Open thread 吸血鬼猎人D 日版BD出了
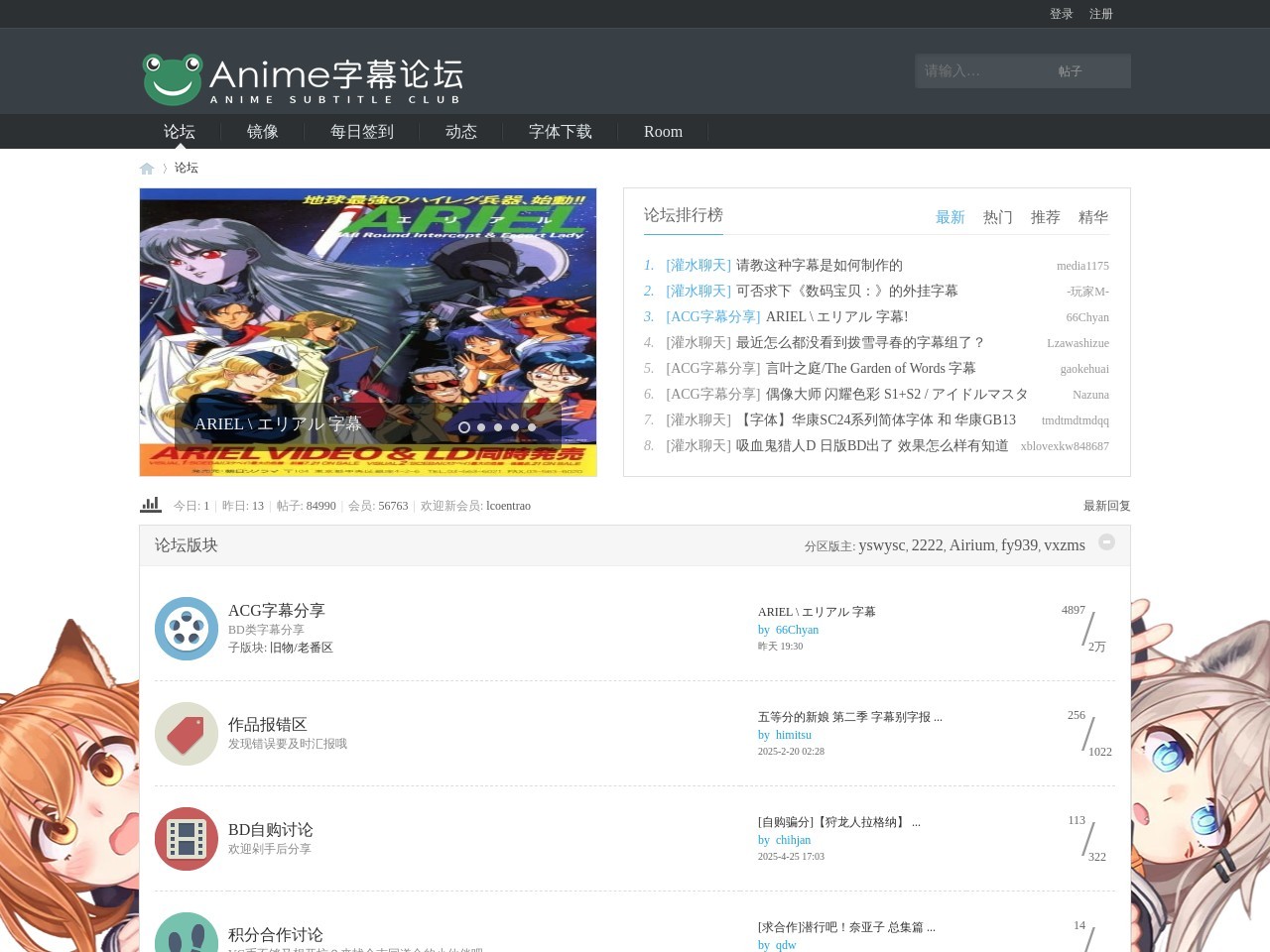 pos(872,445)
